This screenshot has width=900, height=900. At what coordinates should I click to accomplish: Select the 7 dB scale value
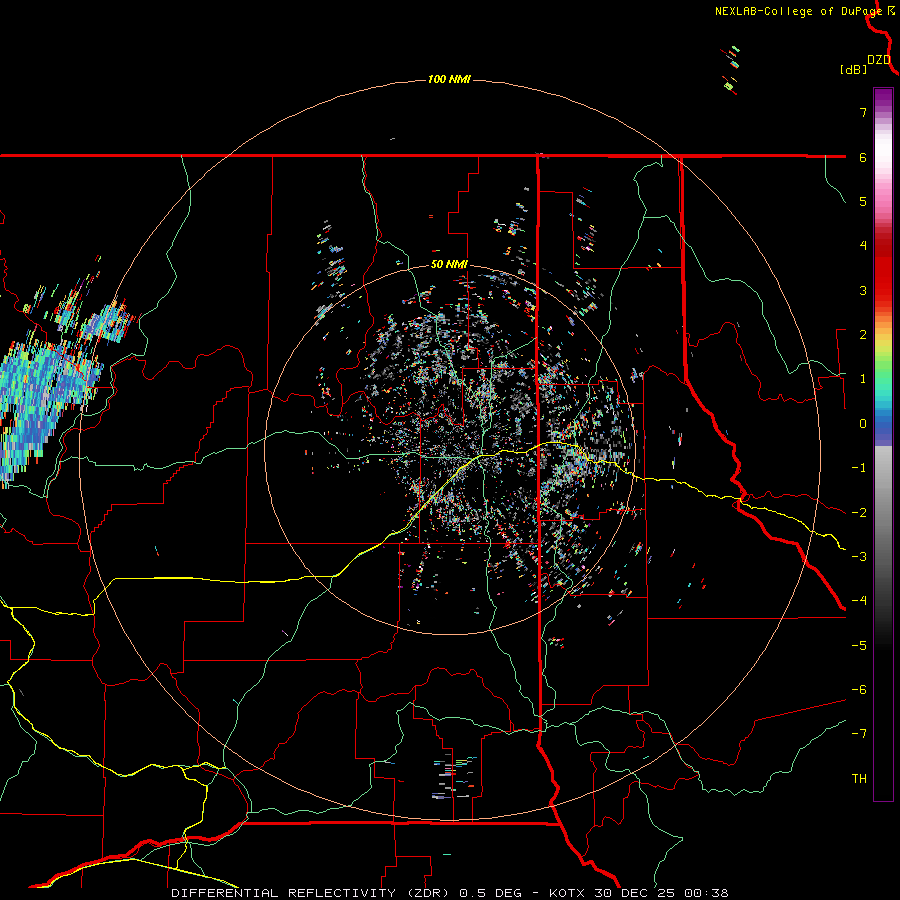pos(863,112)
